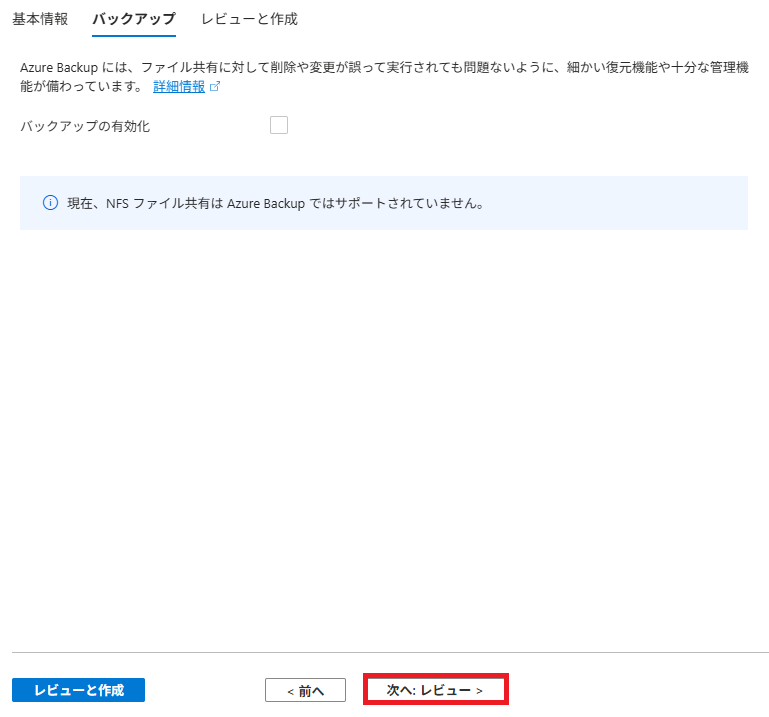Click the NFS ファイル共有 notice text
The height and width of the screenshot is (717, 769).
coord(276,203)
